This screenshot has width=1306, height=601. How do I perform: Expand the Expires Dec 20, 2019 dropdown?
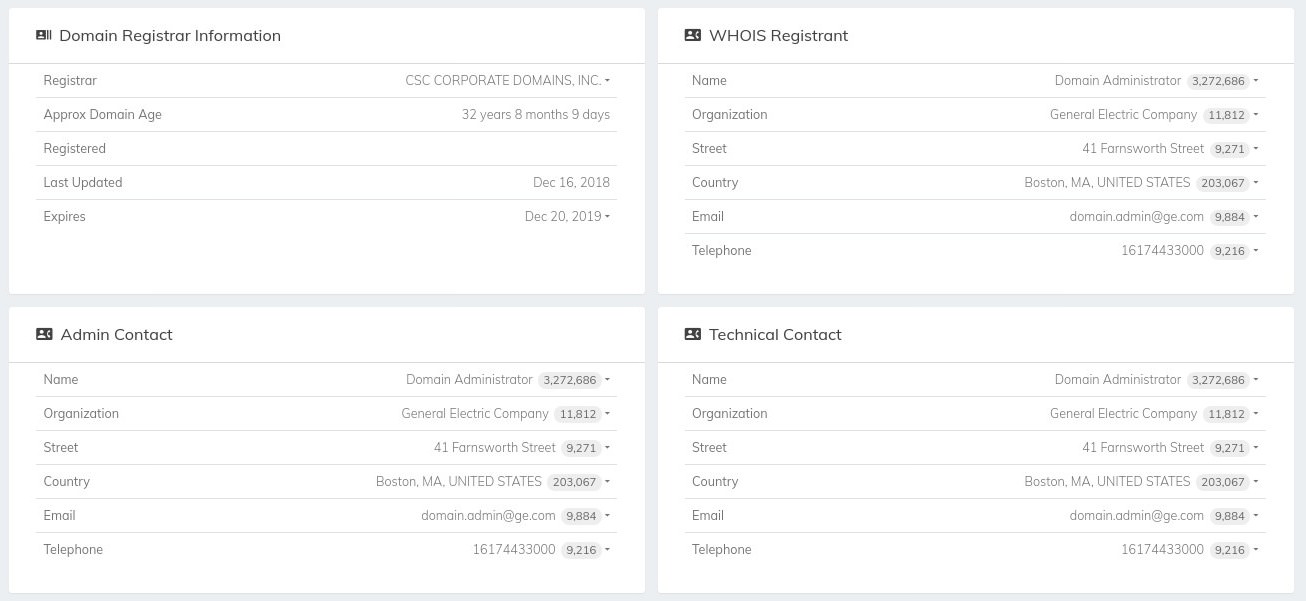(x=608, y=217)
